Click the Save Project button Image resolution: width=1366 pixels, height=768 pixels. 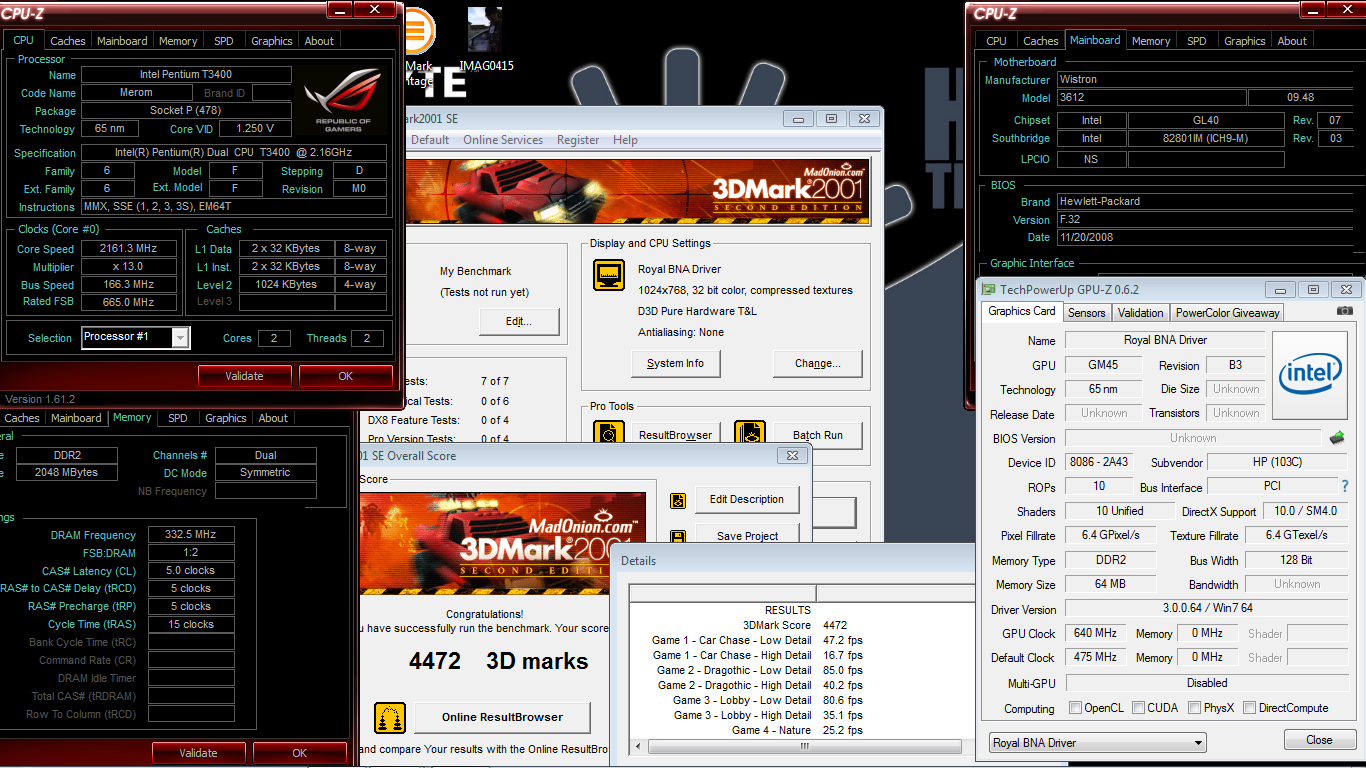point(747,536)
